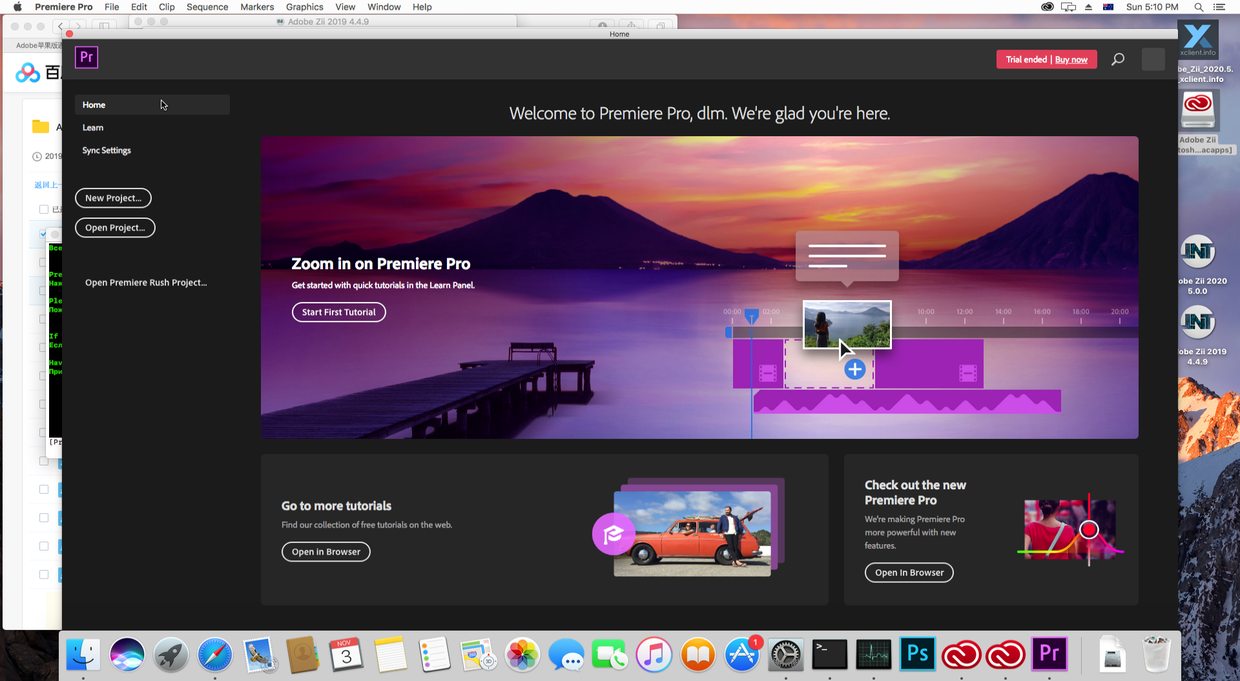The image size is (1240, 681).
Task: Click Premiere Pro icon in the dock
Action: tap(1049, 655)
